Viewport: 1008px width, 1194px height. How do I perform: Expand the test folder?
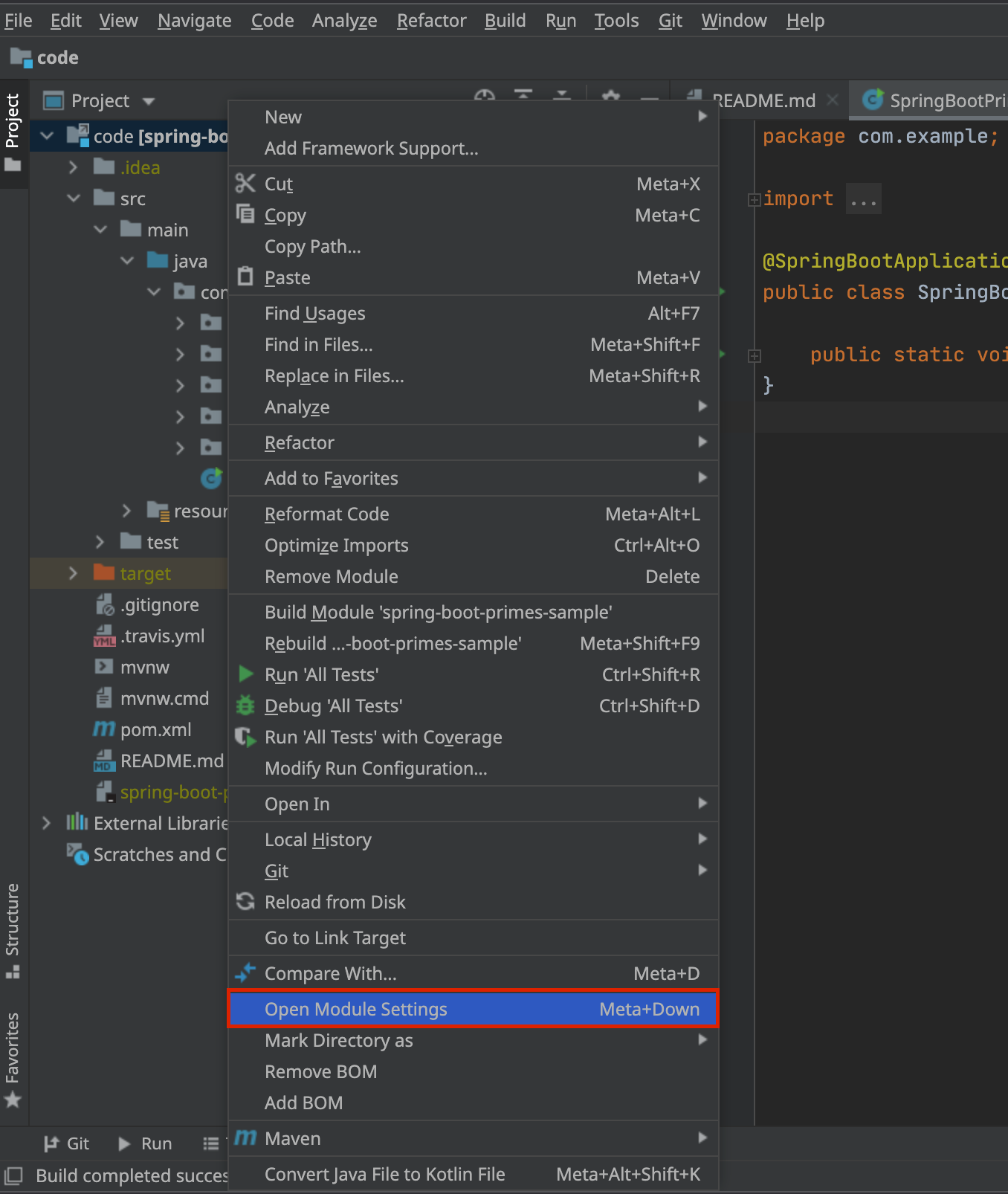tap(100, 542)
